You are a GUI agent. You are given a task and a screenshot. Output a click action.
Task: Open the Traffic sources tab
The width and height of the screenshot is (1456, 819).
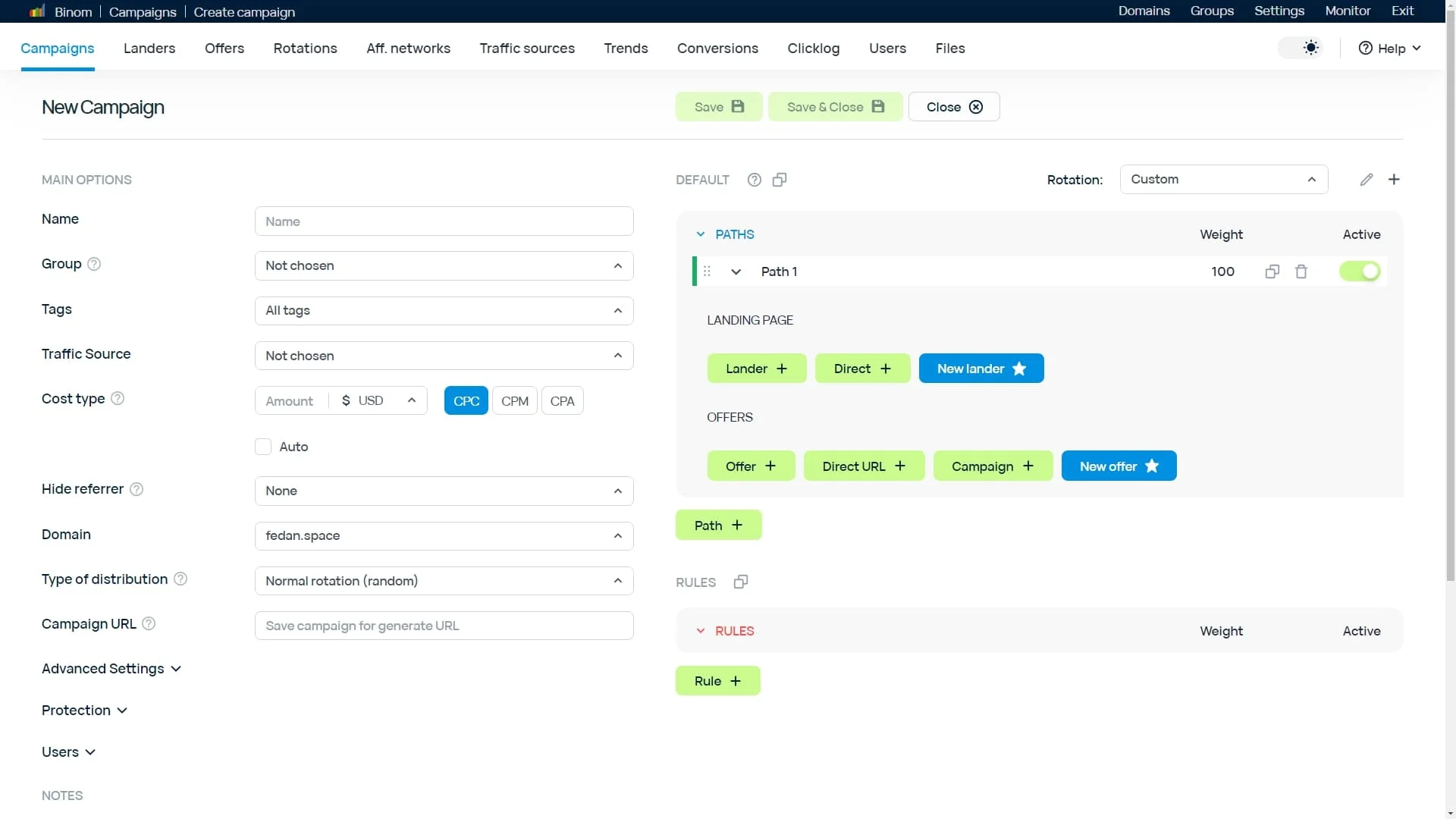tap(527, 48)
